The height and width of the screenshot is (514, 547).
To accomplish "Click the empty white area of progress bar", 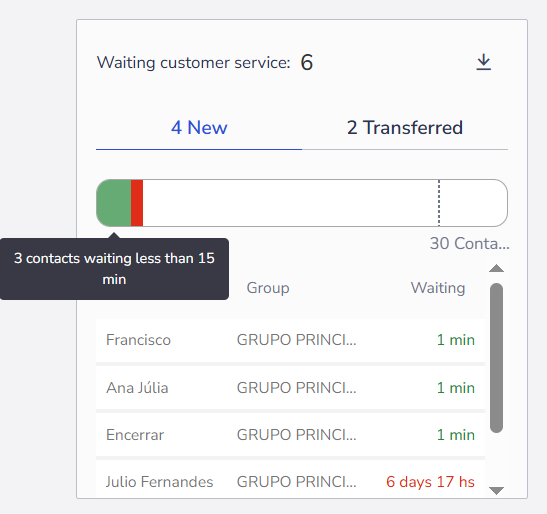I will coord(290,203).
